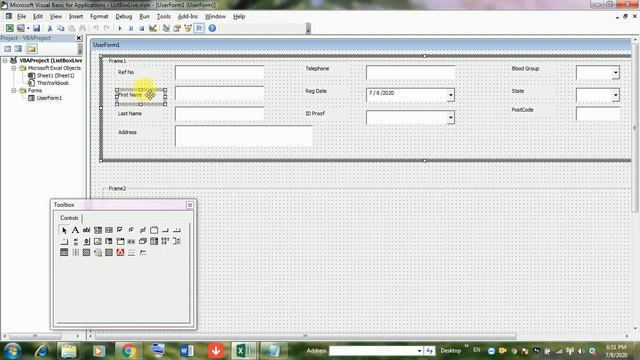
Task: Click the blue Help question-mark icon
Action: 212,28
